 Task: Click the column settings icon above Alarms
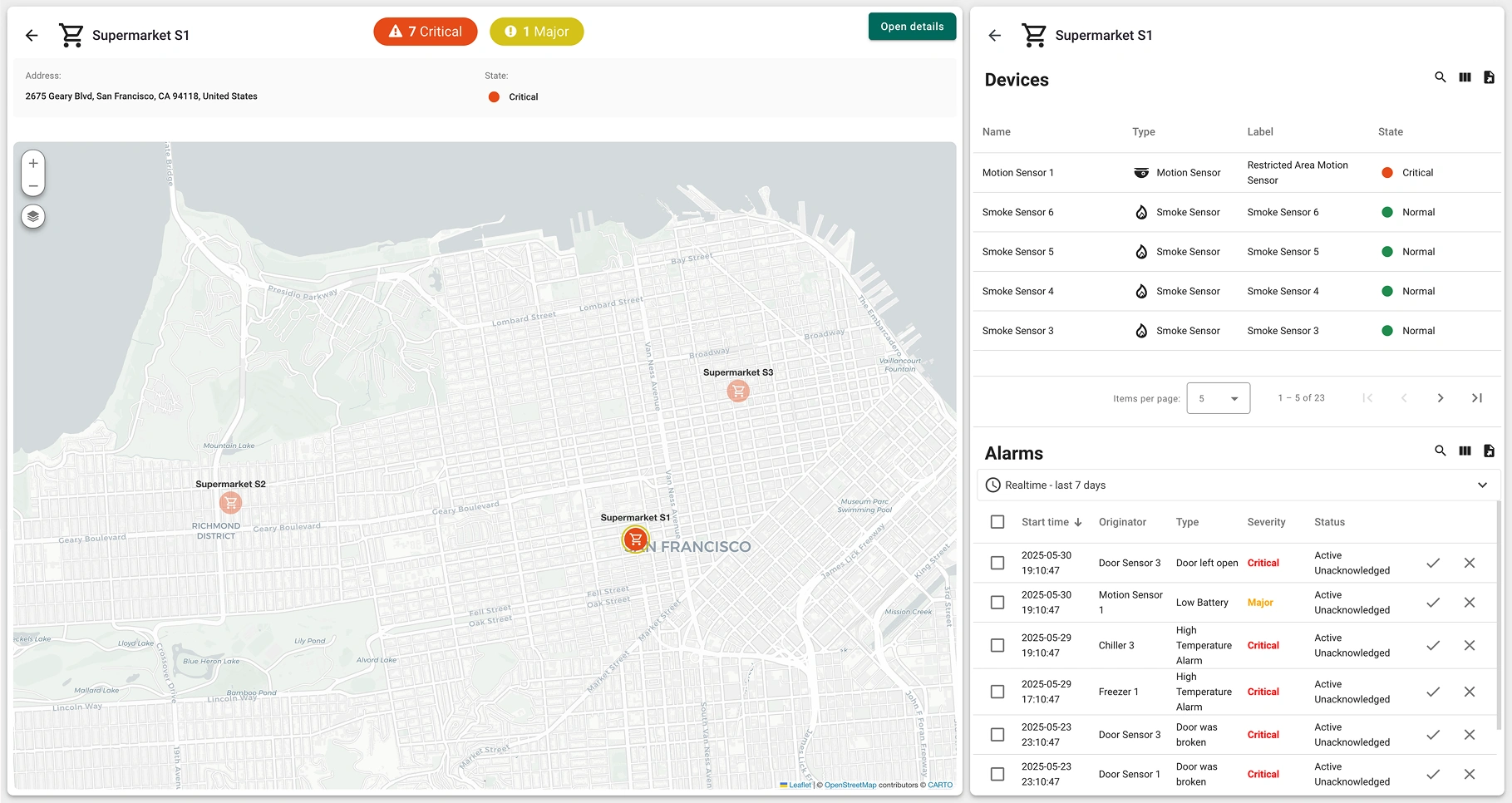click(1465, 451)
